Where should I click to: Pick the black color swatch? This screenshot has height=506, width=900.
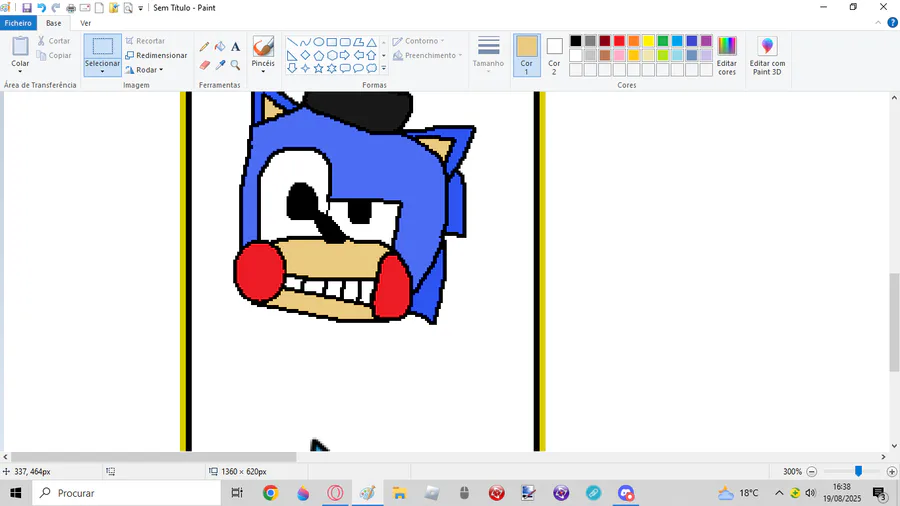pyautogui.click(x=576, y=41)
